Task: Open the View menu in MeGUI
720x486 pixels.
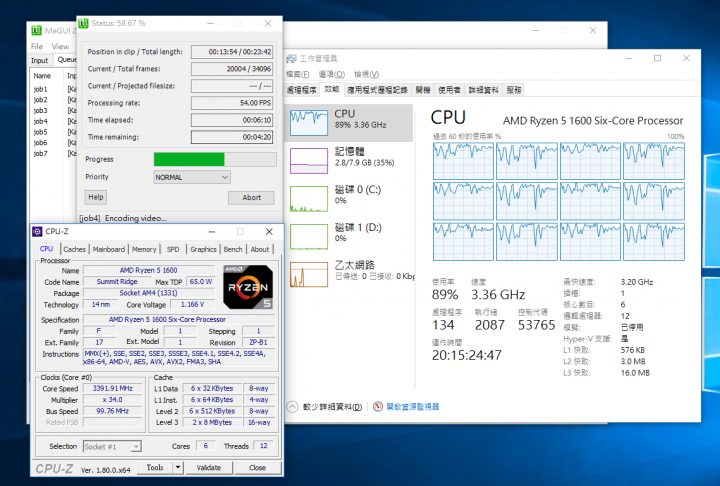Action: [x=60, y=46]
